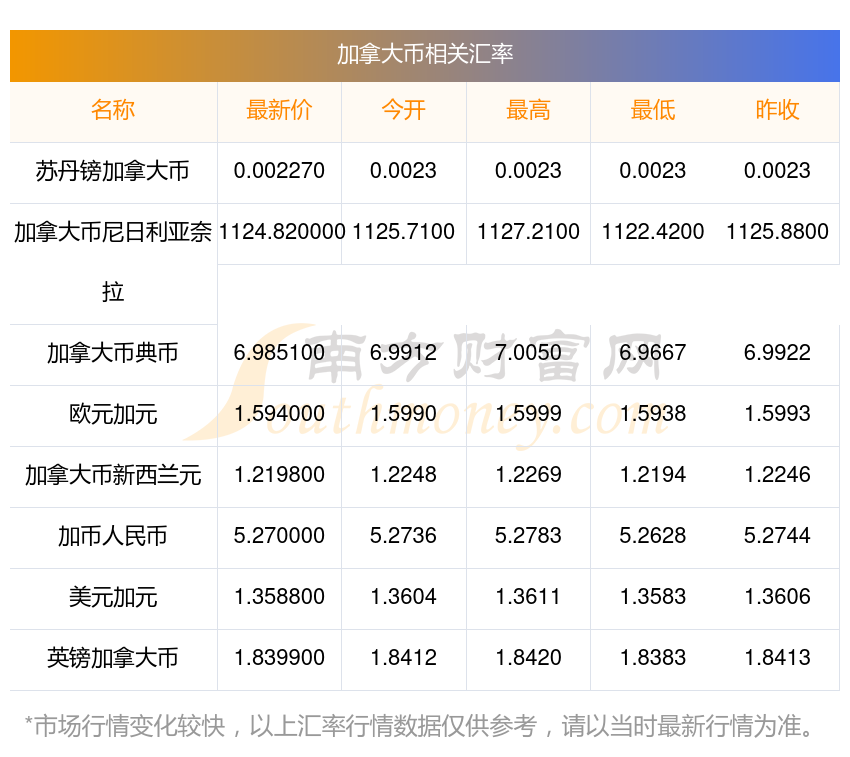Select the row name 英镑加拿大币
Screen dimensions: 850x757
click(113, 658)
